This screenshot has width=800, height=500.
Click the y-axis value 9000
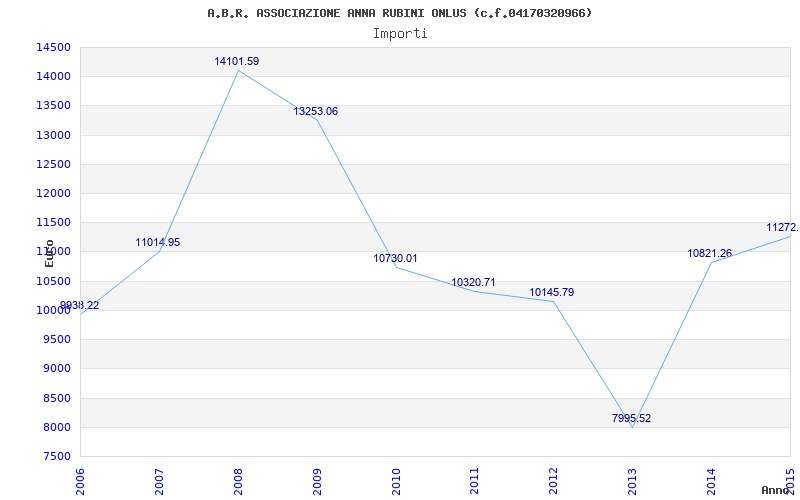point(56,368)
